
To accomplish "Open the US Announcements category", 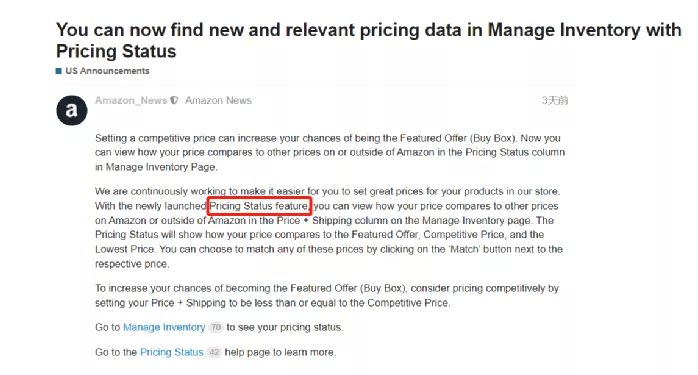I will [x=107, y=71].
